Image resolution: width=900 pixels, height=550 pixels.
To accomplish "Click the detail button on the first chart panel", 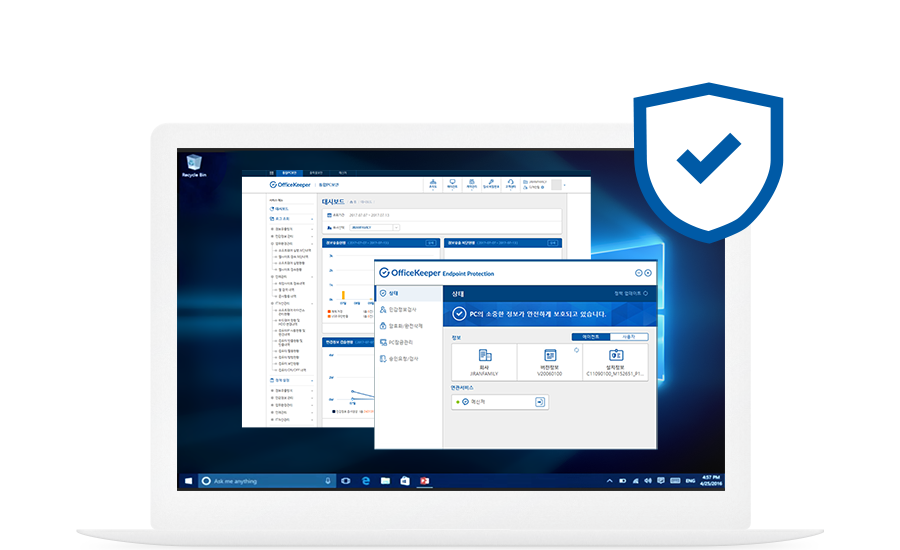I will (431, 242).
